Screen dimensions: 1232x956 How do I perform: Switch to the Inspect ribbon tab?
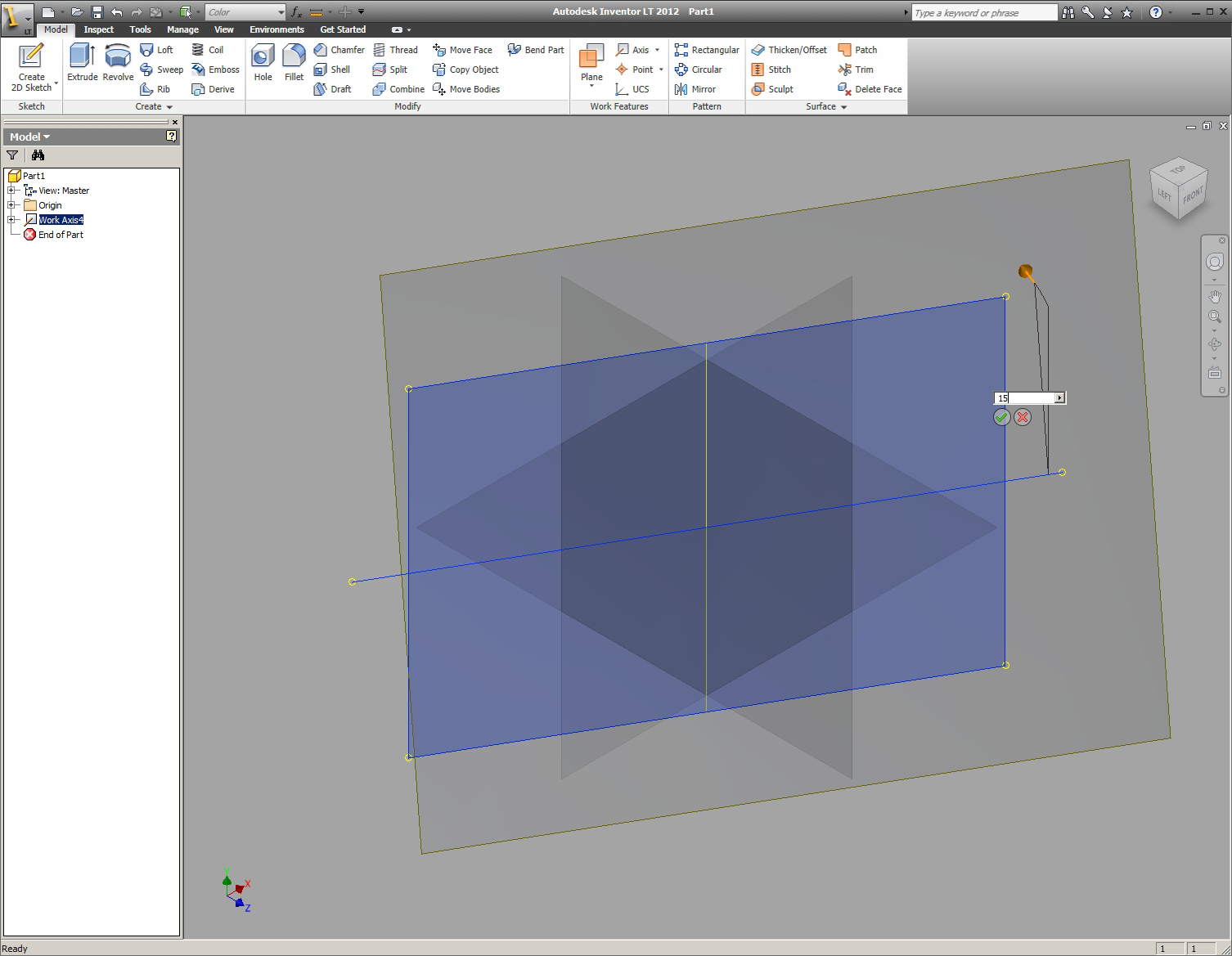(x=98, y=29)
